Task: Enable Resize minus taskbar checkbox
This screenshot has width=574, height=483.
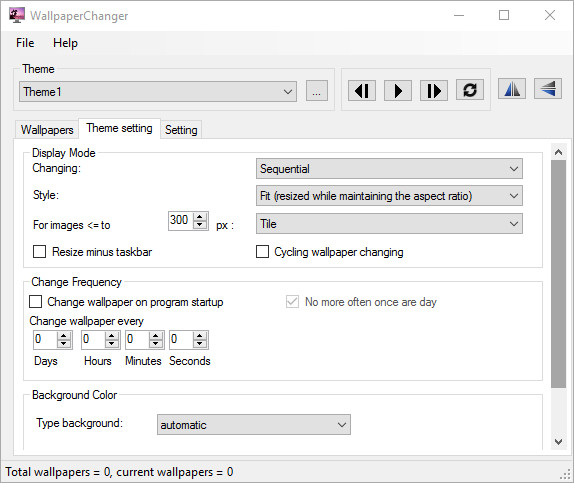Action: 40,252
